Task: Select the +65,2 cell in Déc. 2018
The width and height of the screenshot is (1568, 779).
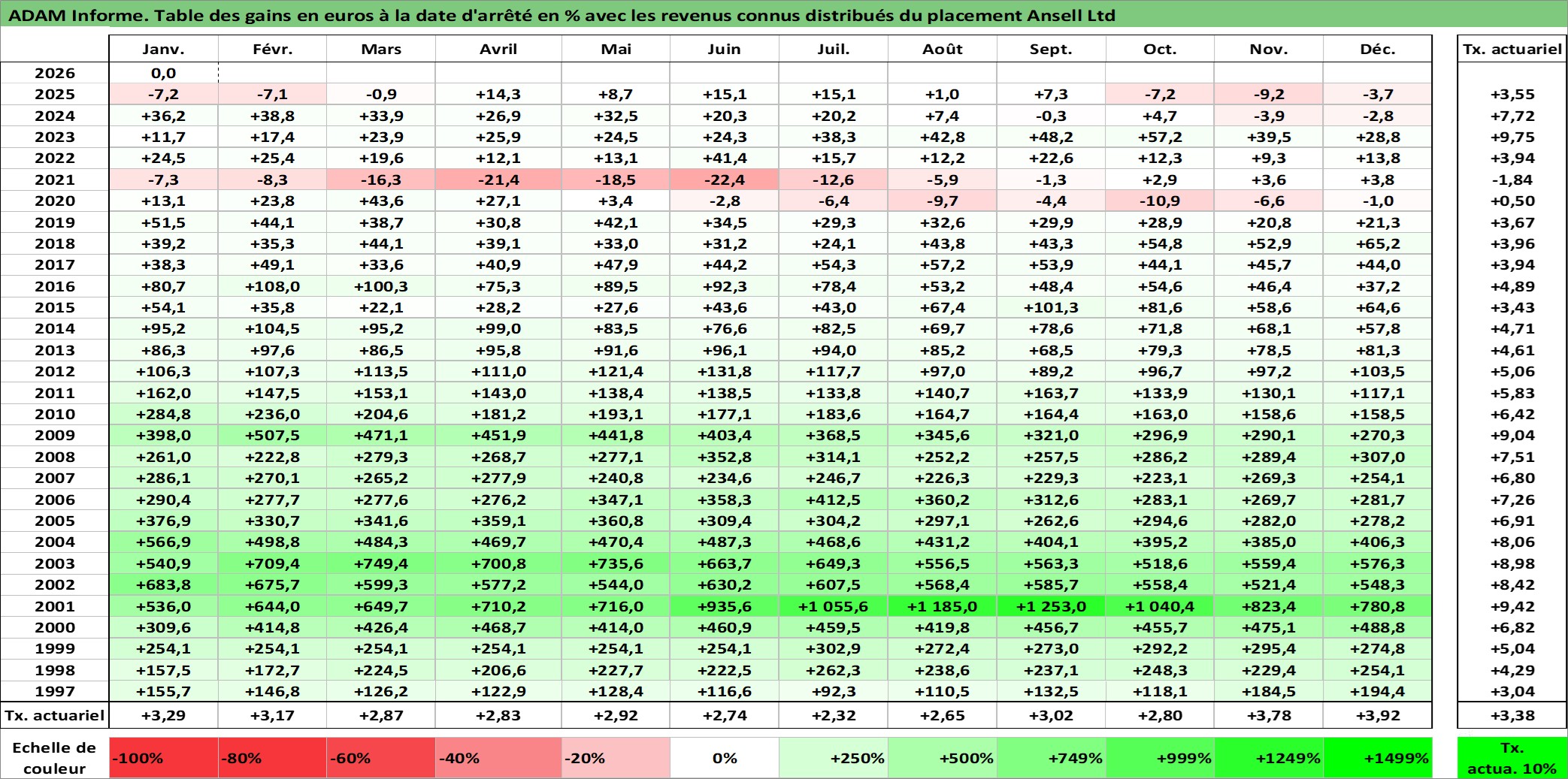Action: (x=1378, y=243)
